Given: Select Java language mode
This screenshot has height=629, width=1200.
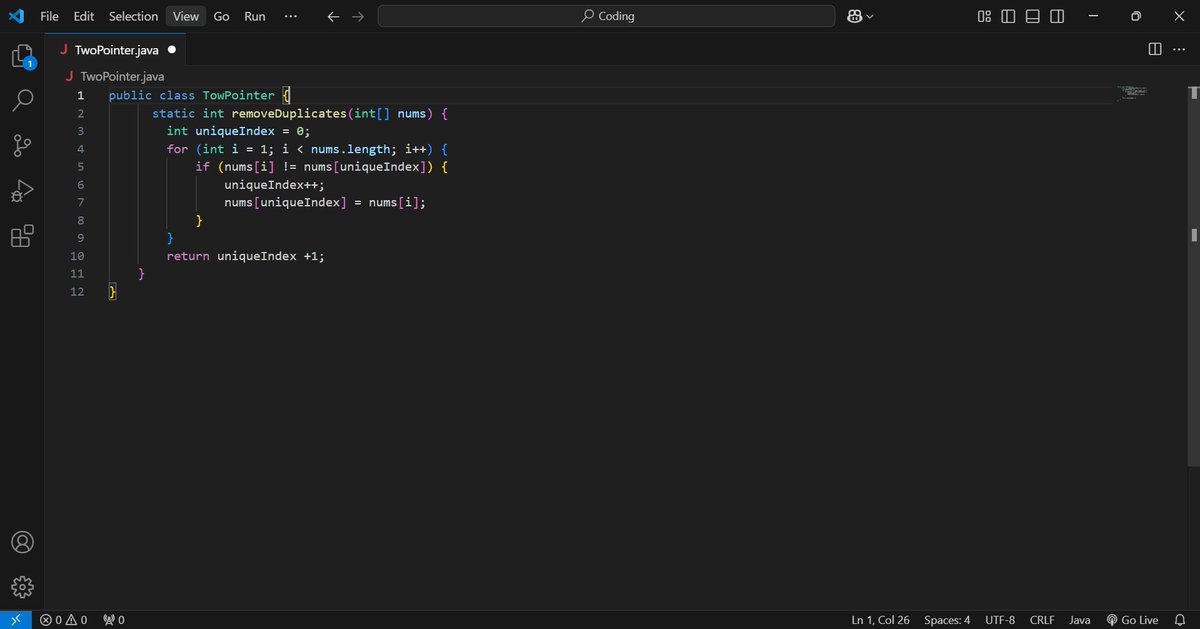Looking at the screenshot, I should [1080, 620].
